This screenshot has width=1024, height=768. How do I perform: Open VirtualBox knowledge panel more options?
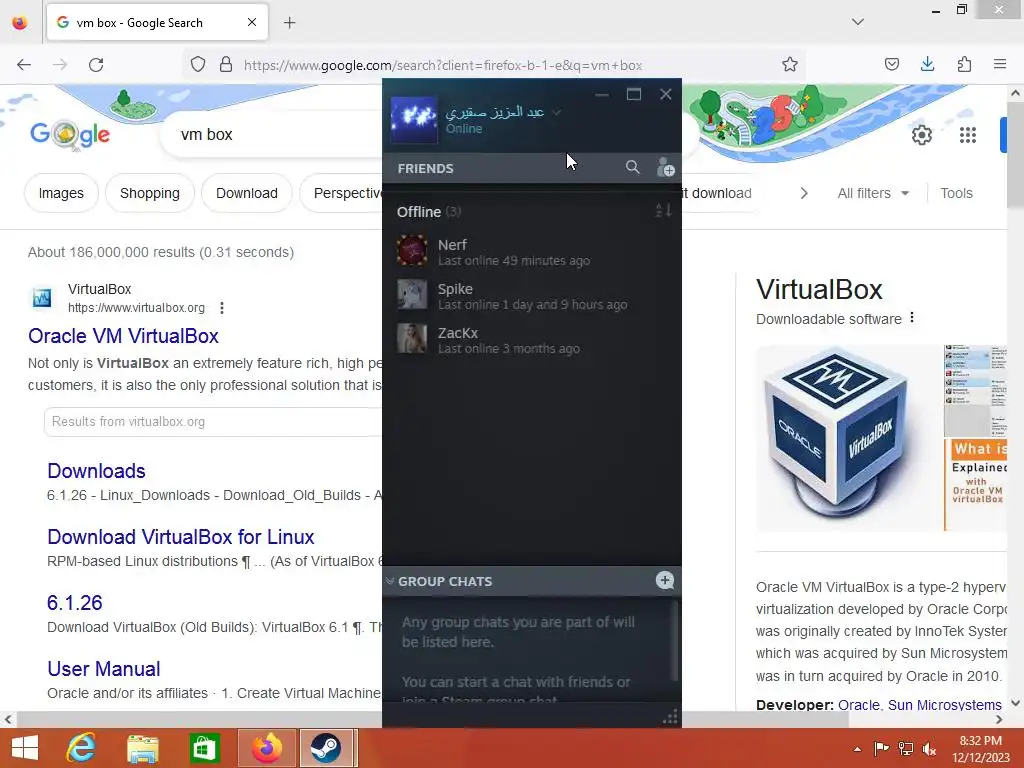tap(912, 318)
